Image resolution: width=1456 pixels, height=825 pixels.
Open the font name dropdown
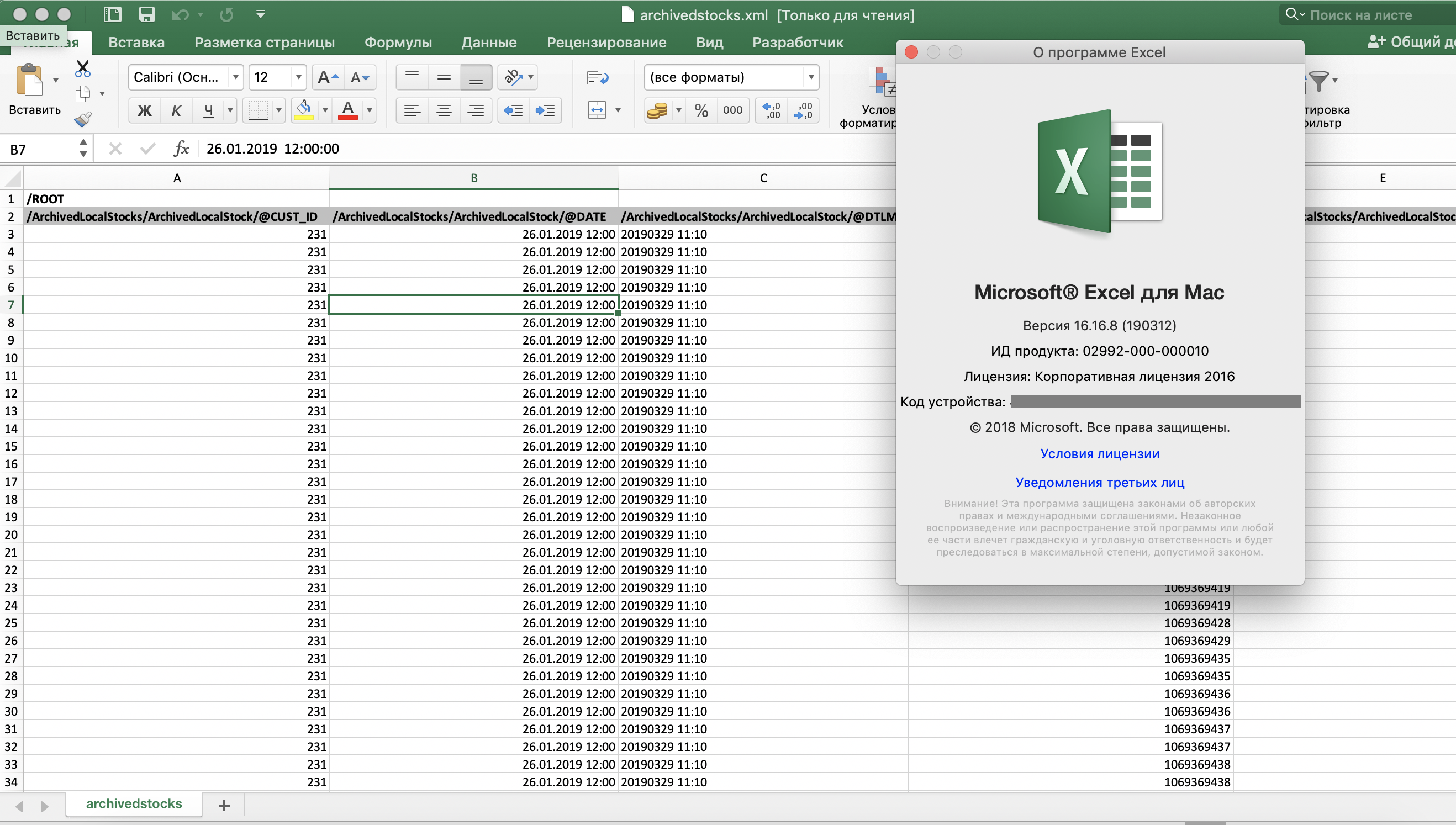(235, 77)
